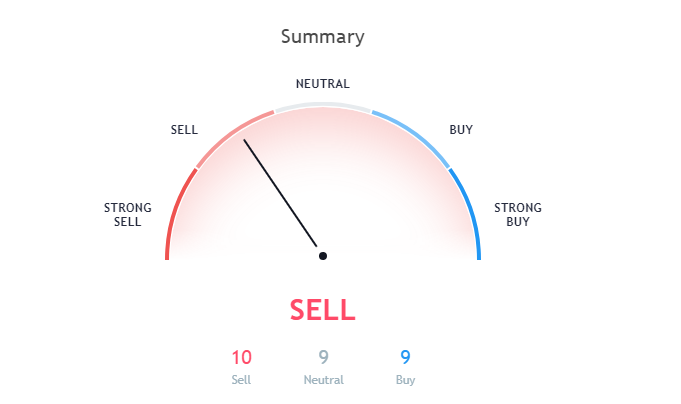The width and height of the screenshot is (681, 404).
Task: Click the Buy caption below the count
Action: (405, 380)
